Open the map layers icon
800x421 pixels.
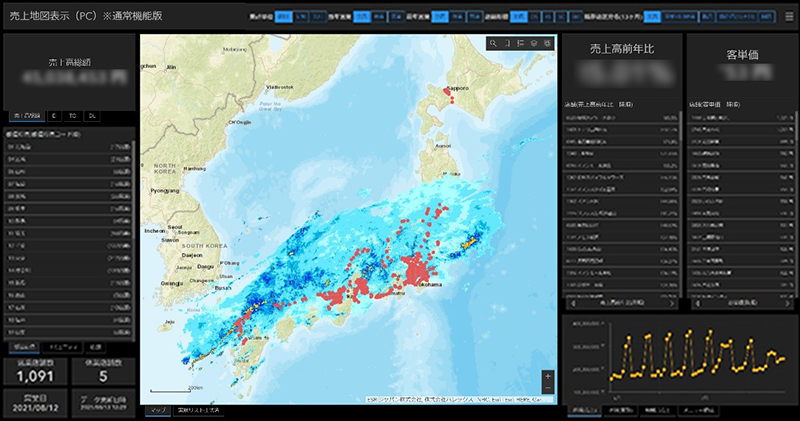coord(533,43)
